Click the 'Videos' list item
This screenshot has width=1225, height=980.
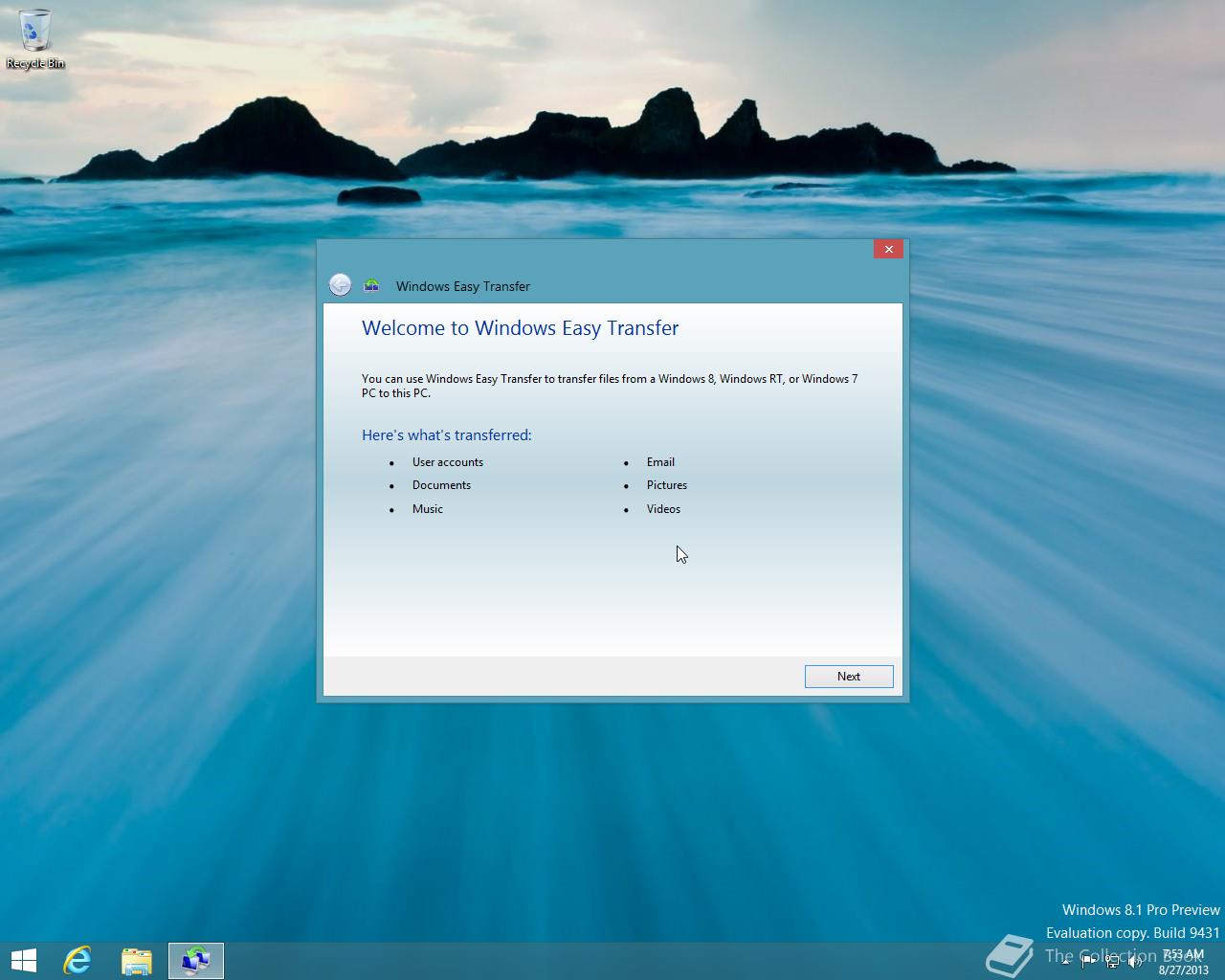coord(663,509)
